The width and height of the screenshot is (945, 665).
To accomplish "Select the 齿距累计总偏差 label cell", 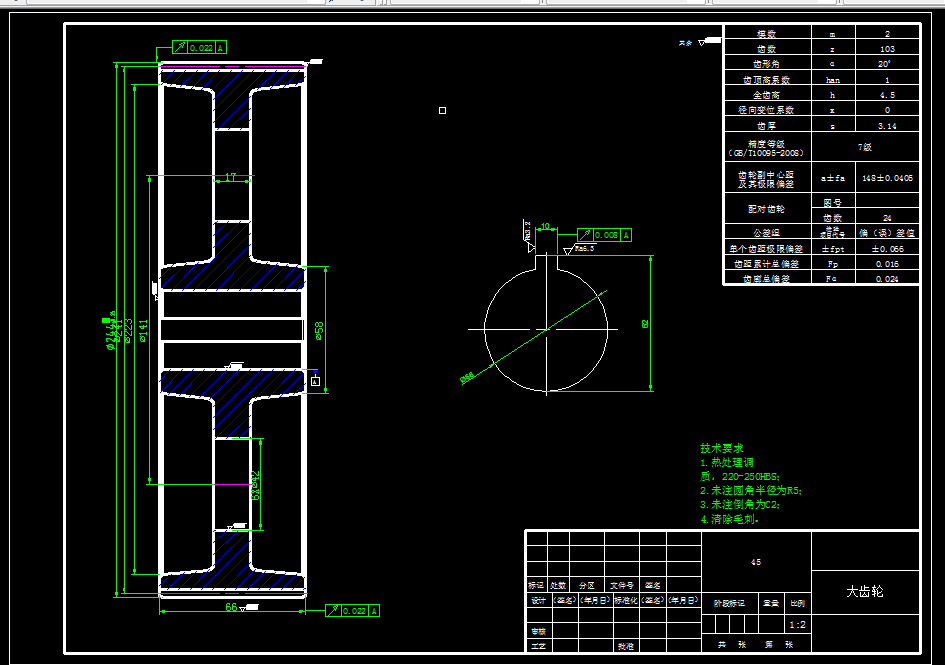I will (767, 263).
